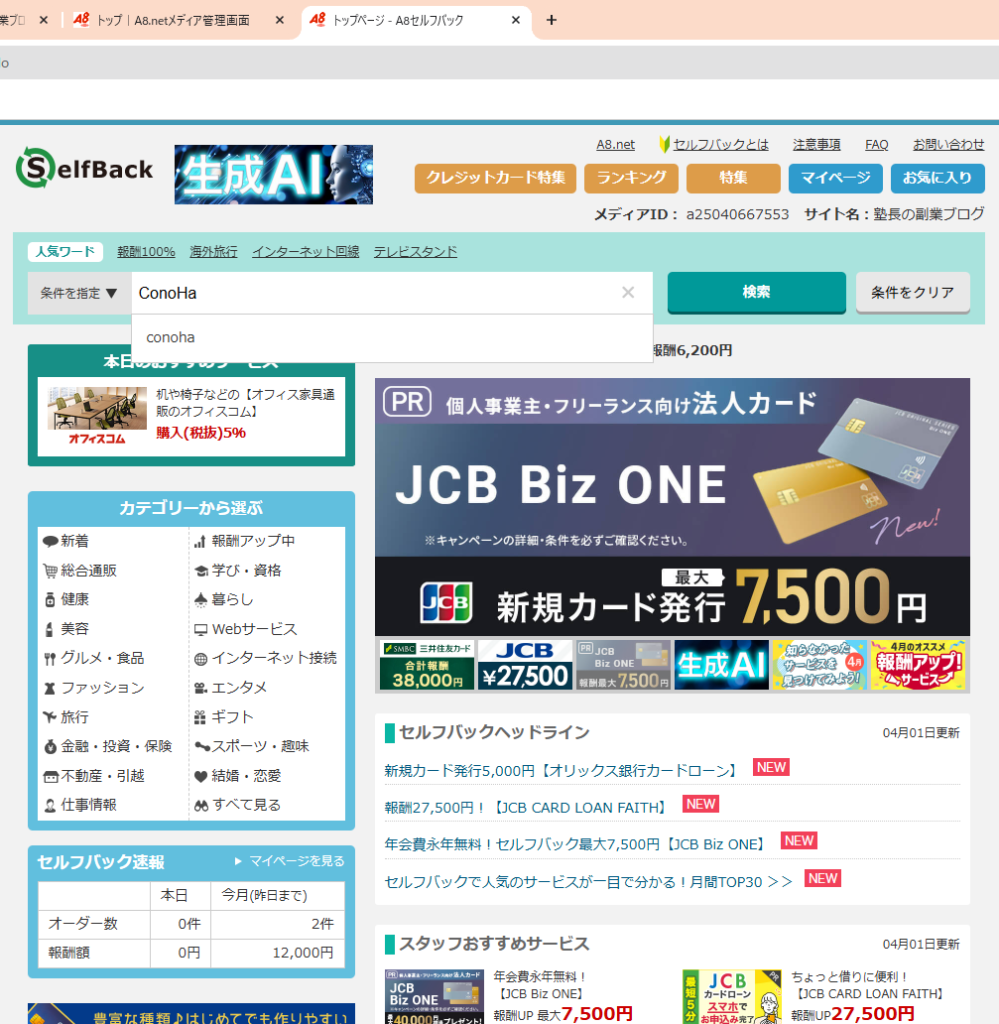Image resolution: width=999 pixels, height=1024 pixels.
Task: Open the グルメ・食品 category
Action: [x=94, y=658]
